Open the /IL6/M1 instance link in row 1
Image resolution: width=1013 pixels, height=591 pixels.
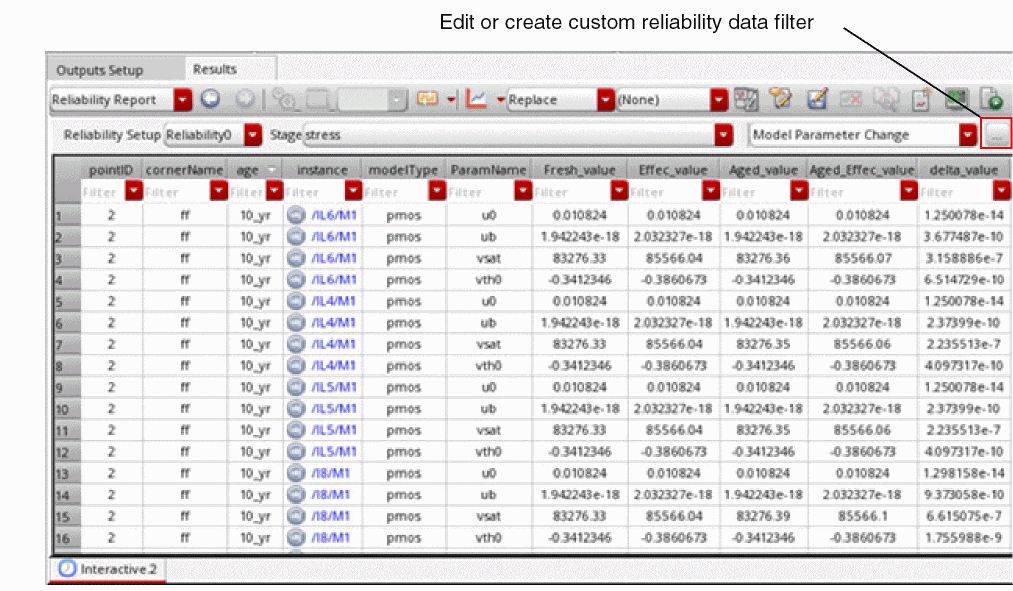[332, 213]
